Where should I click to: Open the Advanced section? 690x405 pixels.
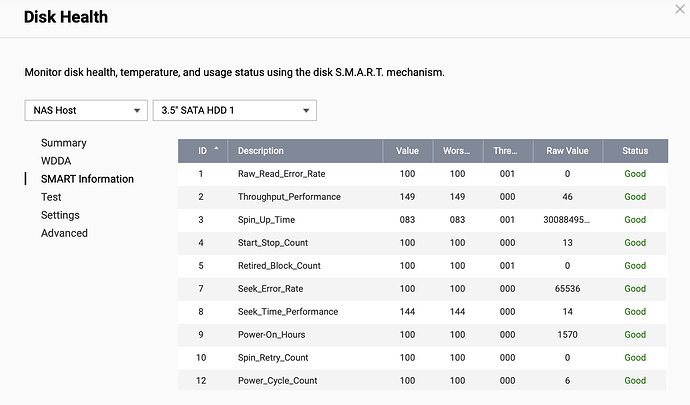coord(64,233)
